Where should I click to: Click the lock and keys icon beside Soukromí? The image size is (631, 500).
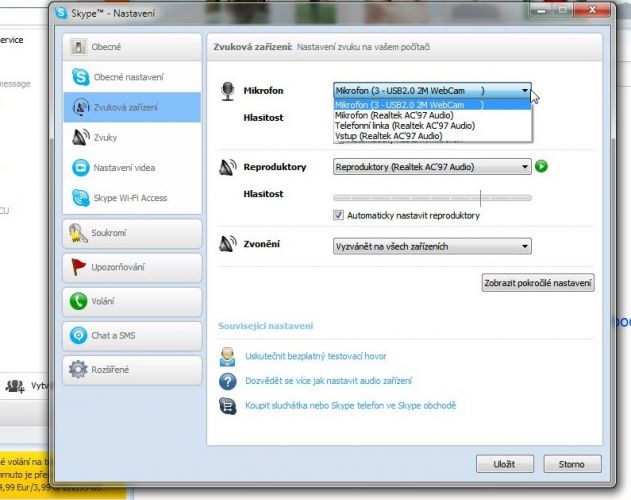[78, 233]
